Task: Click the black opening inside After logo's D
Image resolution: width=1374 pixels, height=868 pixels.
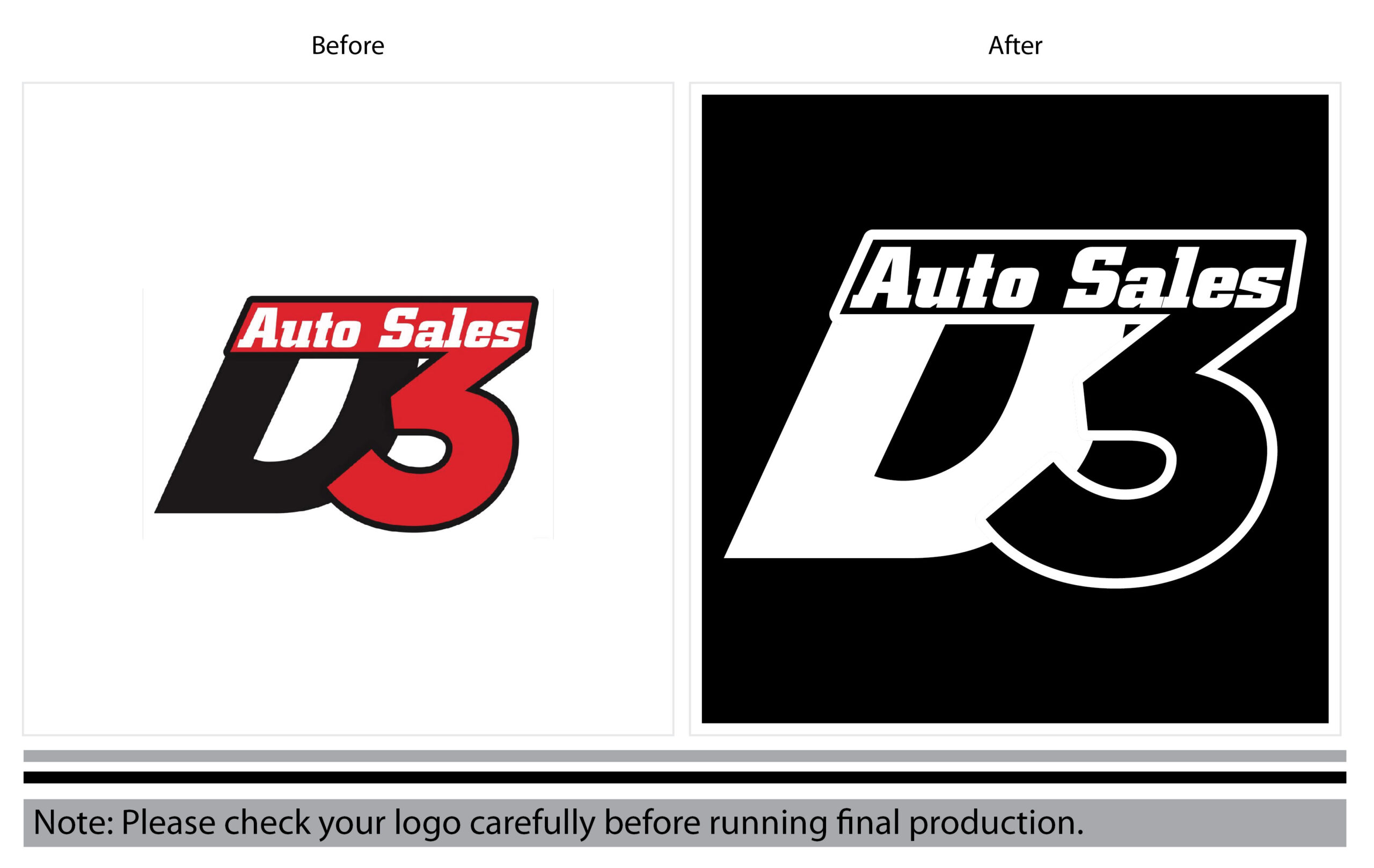Action: [x=953, y=402]
